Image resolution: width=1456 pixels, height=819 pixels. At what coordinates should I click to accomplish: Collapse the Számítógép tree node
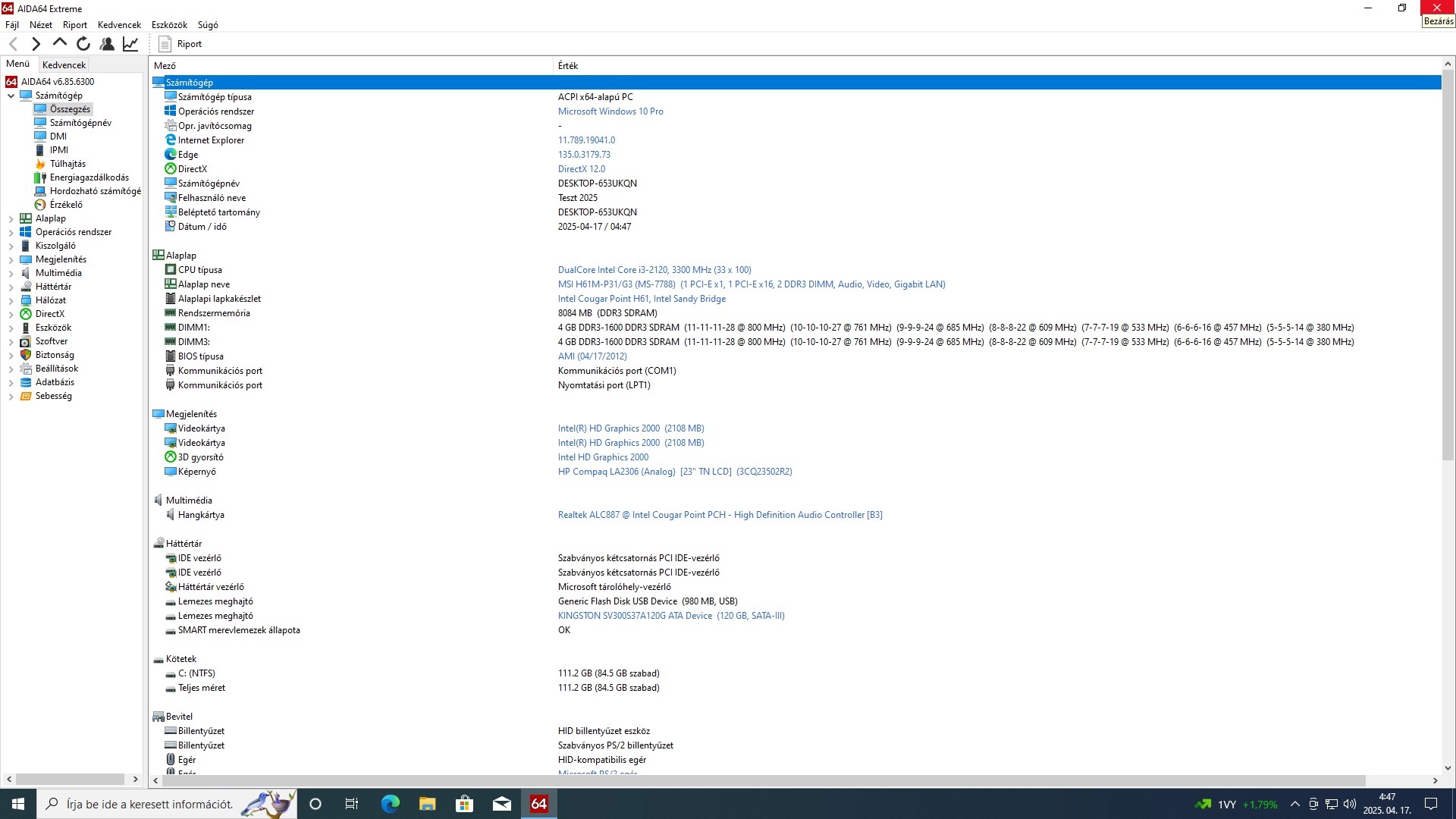click(x=11, y=96)
